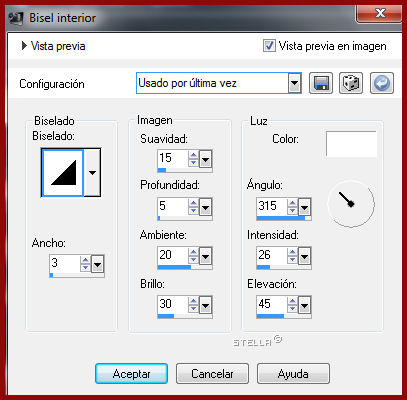Click the Ancho value field
This screenshot has width=407, height=400.
(x=65, y=264)
